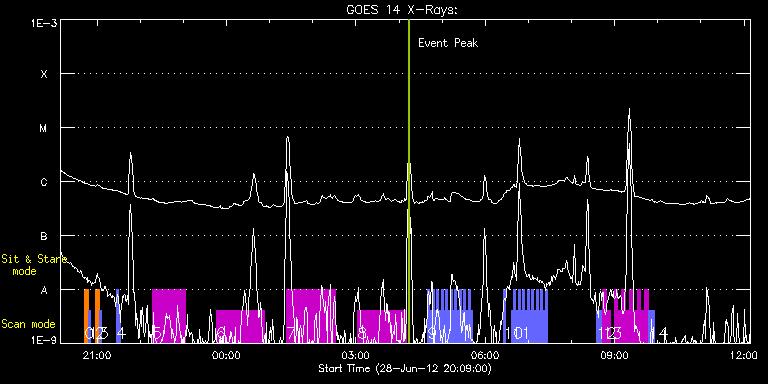Click the "B" flare class axis label
Image resolution: width=768 pixels, height=384 pixels.
pyautogui.click(x=44, y=236)
